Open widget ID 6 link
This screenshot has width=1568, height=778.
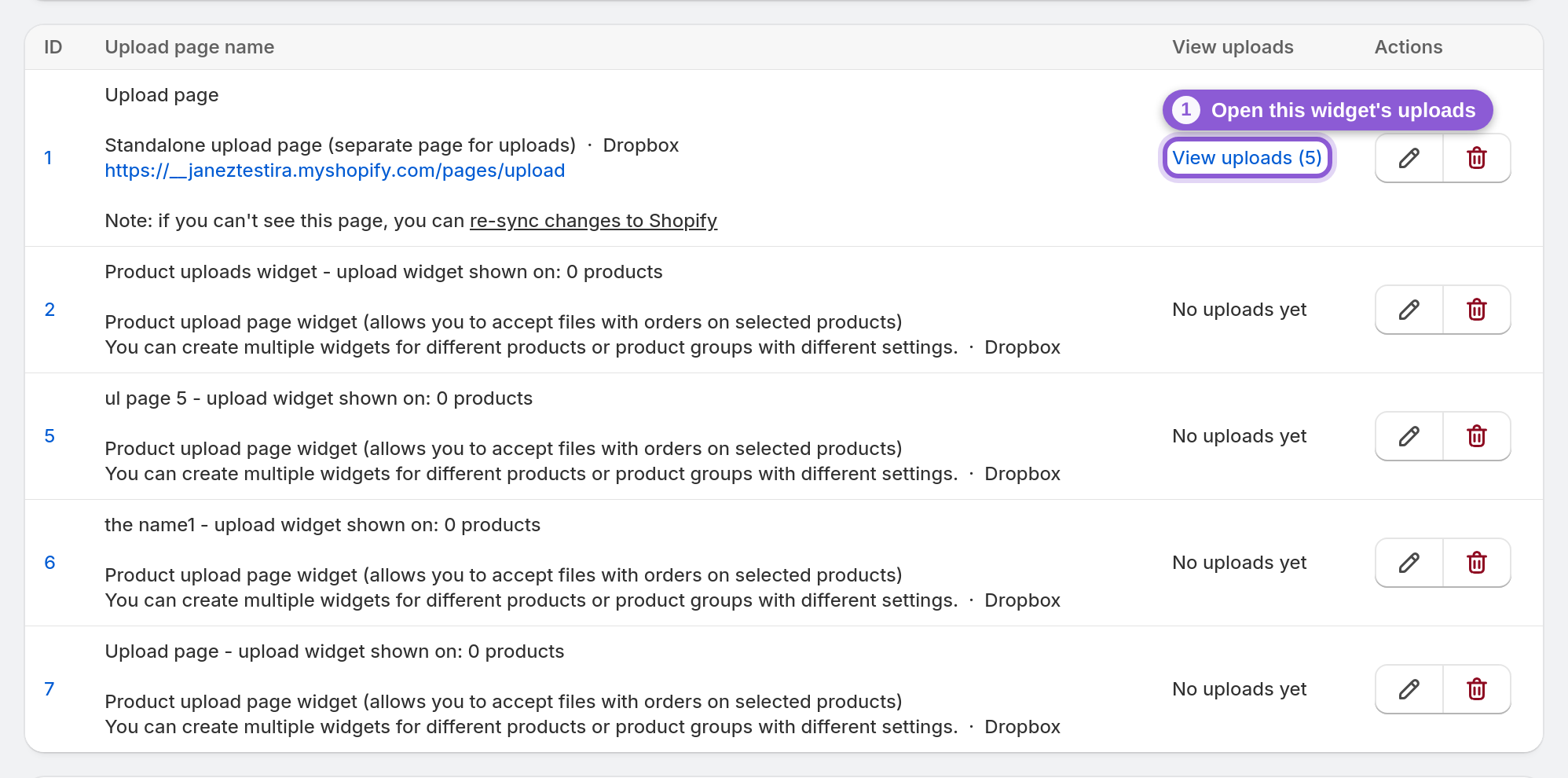point(49,563)
